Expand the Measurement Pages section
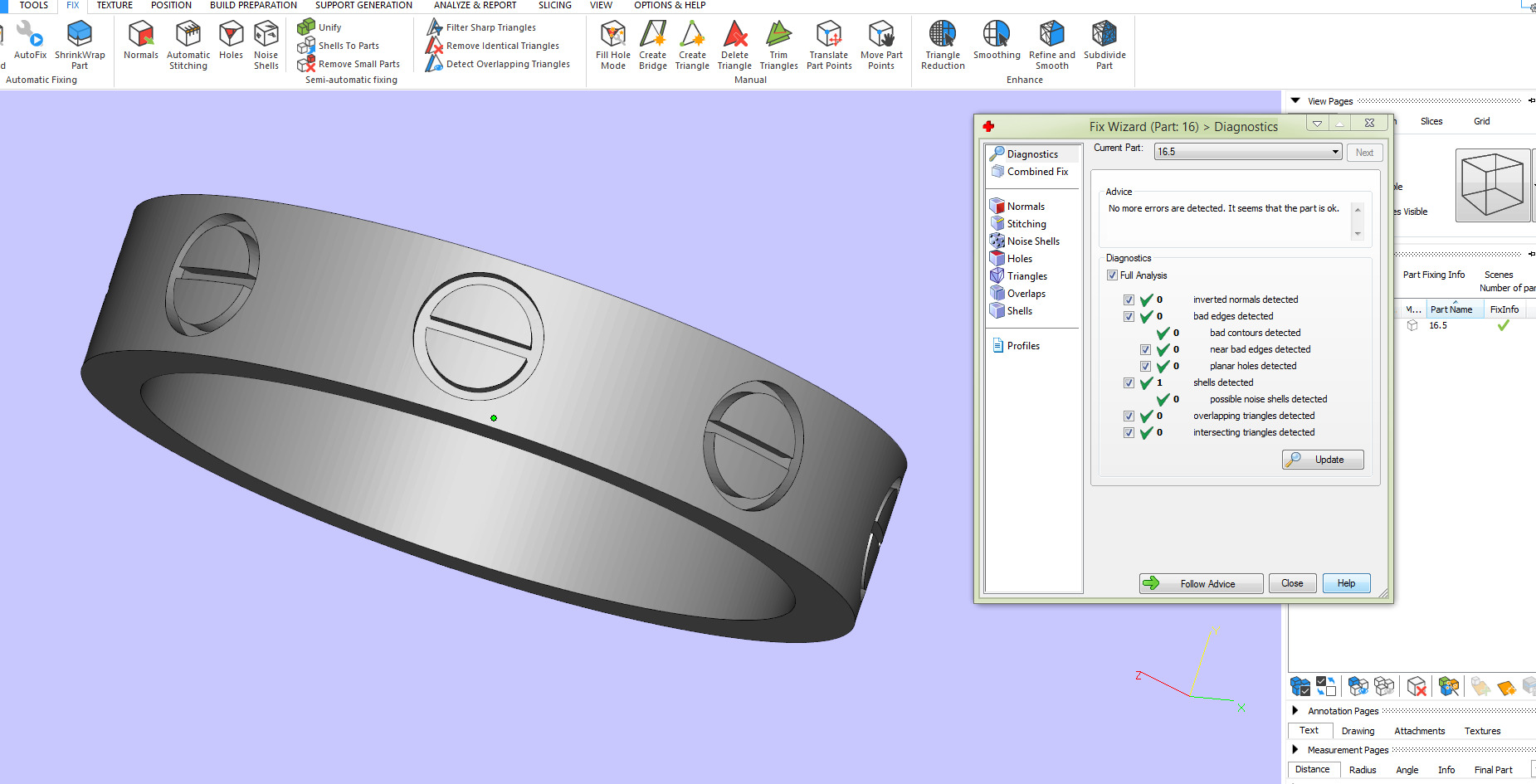This screenshot has height=784, width=1536. (x=1295, y=749)
